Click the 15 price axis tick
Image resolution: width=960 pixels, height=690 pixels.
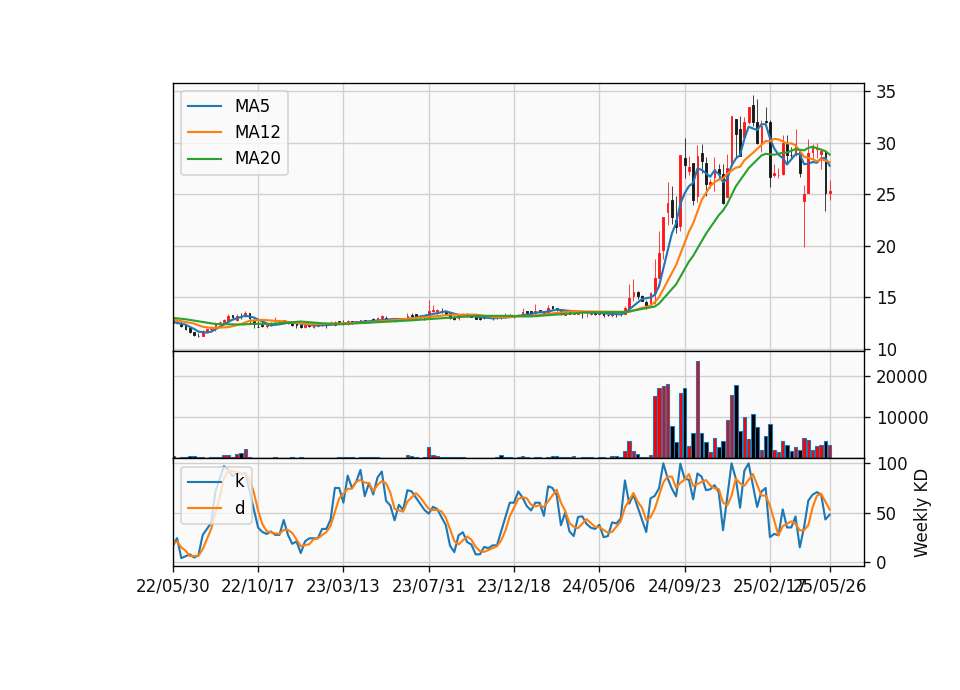(x=885, y=298)
